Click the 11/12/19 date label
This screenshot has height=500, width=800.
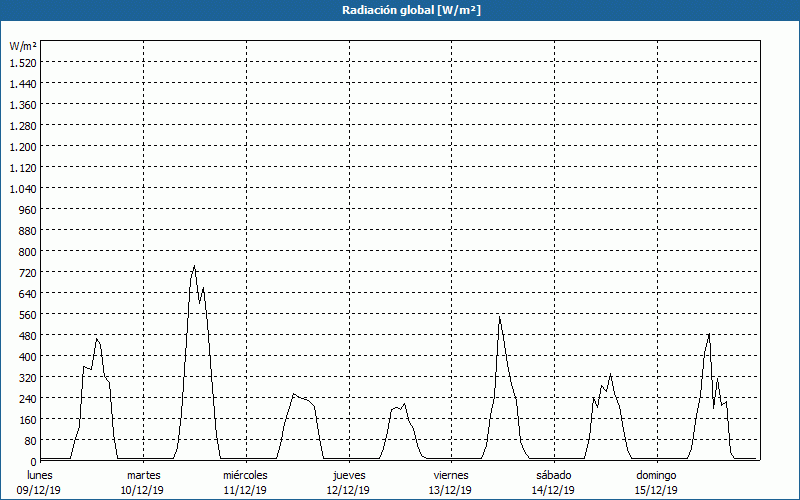click(x=245, y=490)
